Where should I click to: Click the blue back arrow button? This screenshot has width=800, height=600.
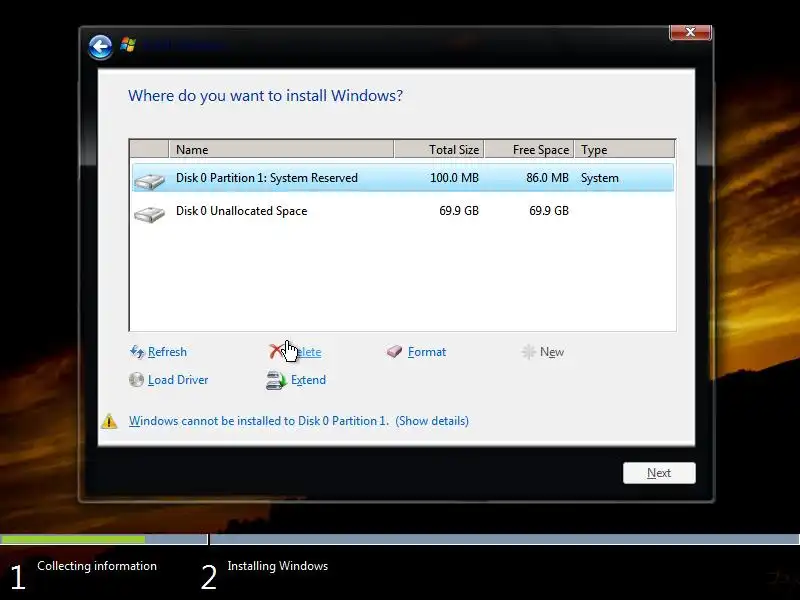[100, 47]
